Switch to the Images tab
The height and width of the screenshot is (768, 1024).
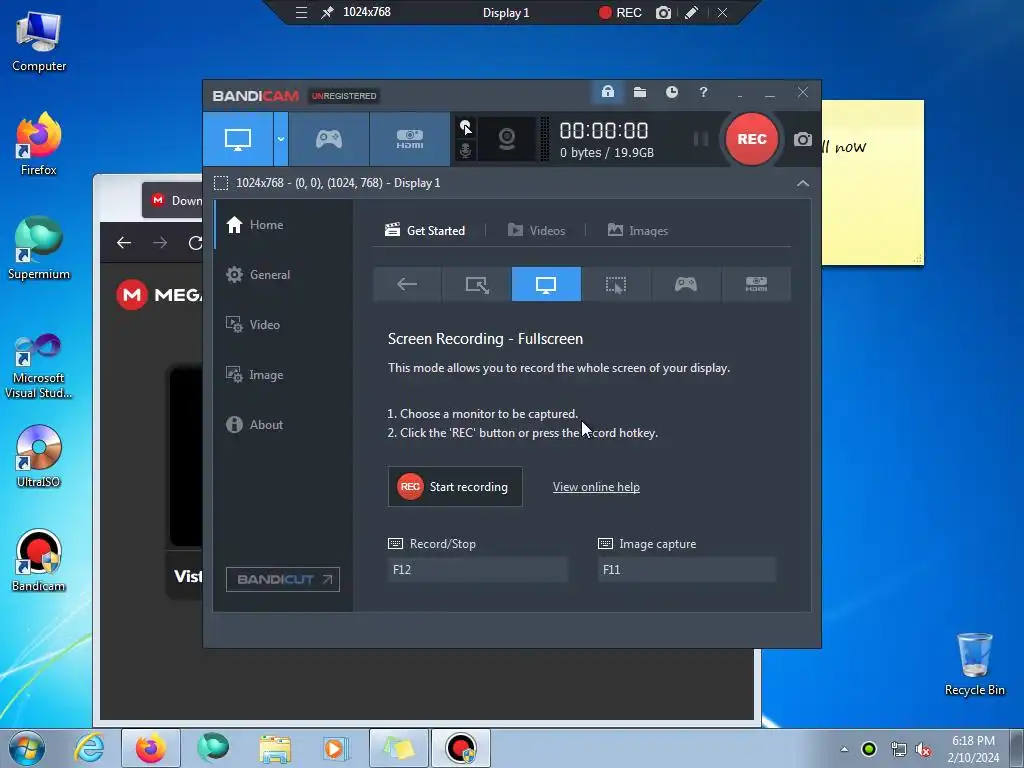point(638,231)
